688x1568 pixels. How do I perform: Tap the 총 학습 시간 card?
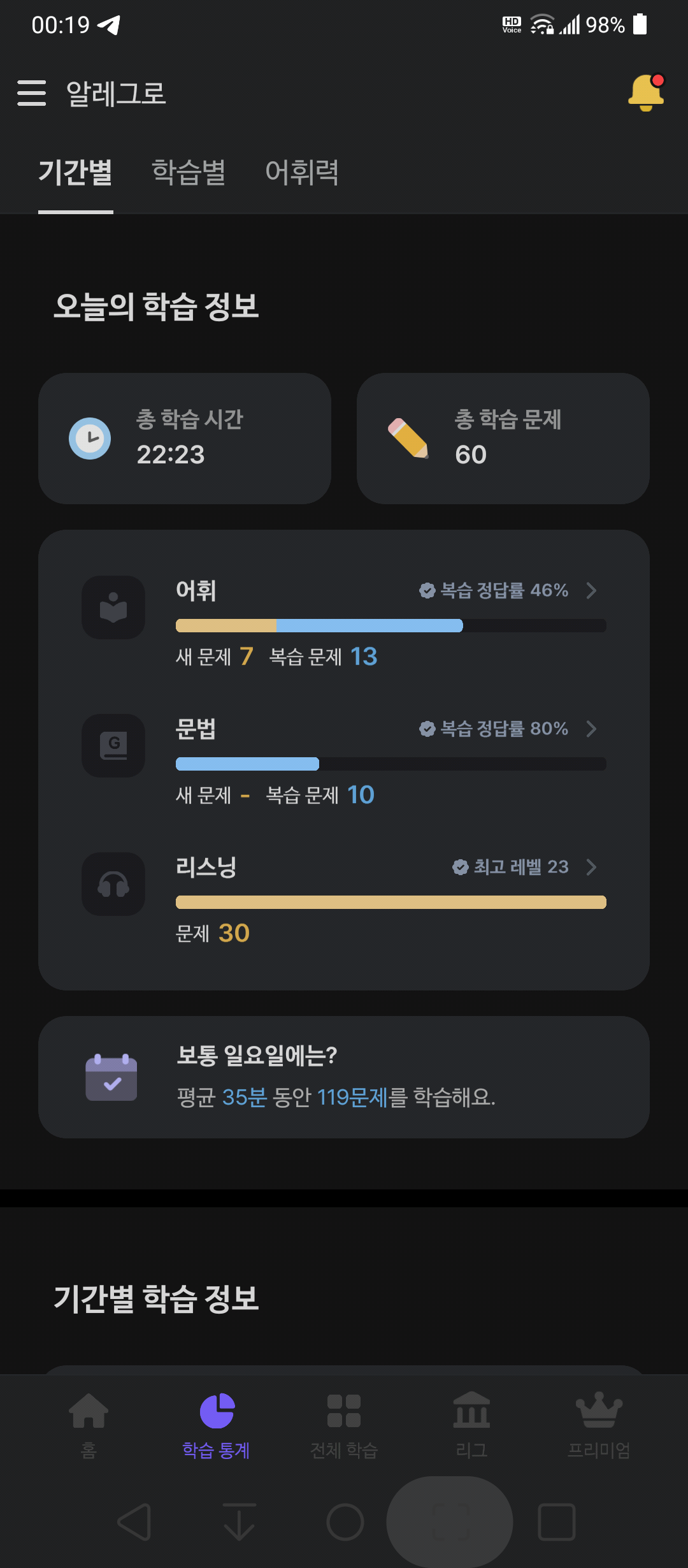(185, 439)
